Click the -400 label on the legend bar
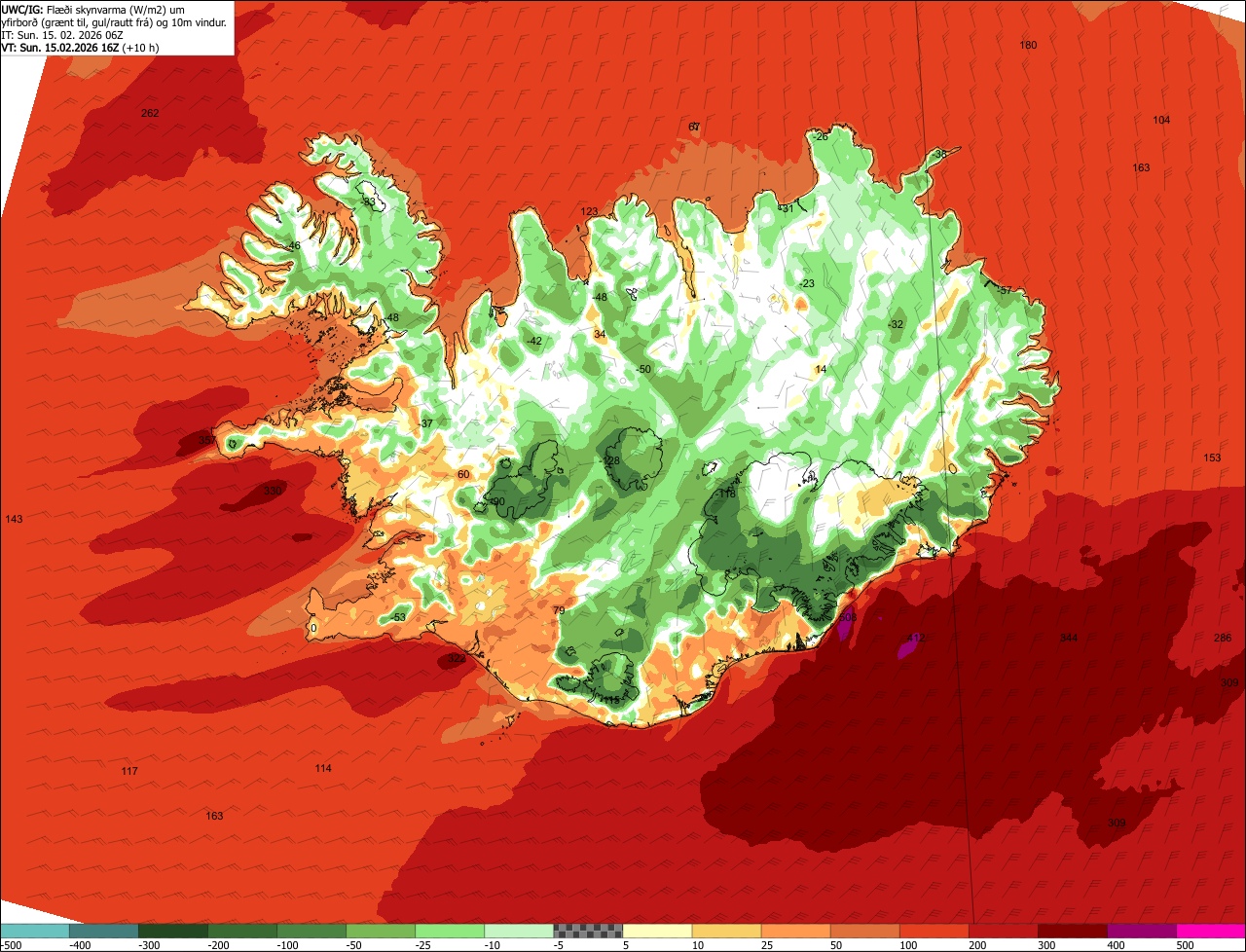Image resolution: width=1246 pixels, height=952 pixels. [x=81, y=944]
